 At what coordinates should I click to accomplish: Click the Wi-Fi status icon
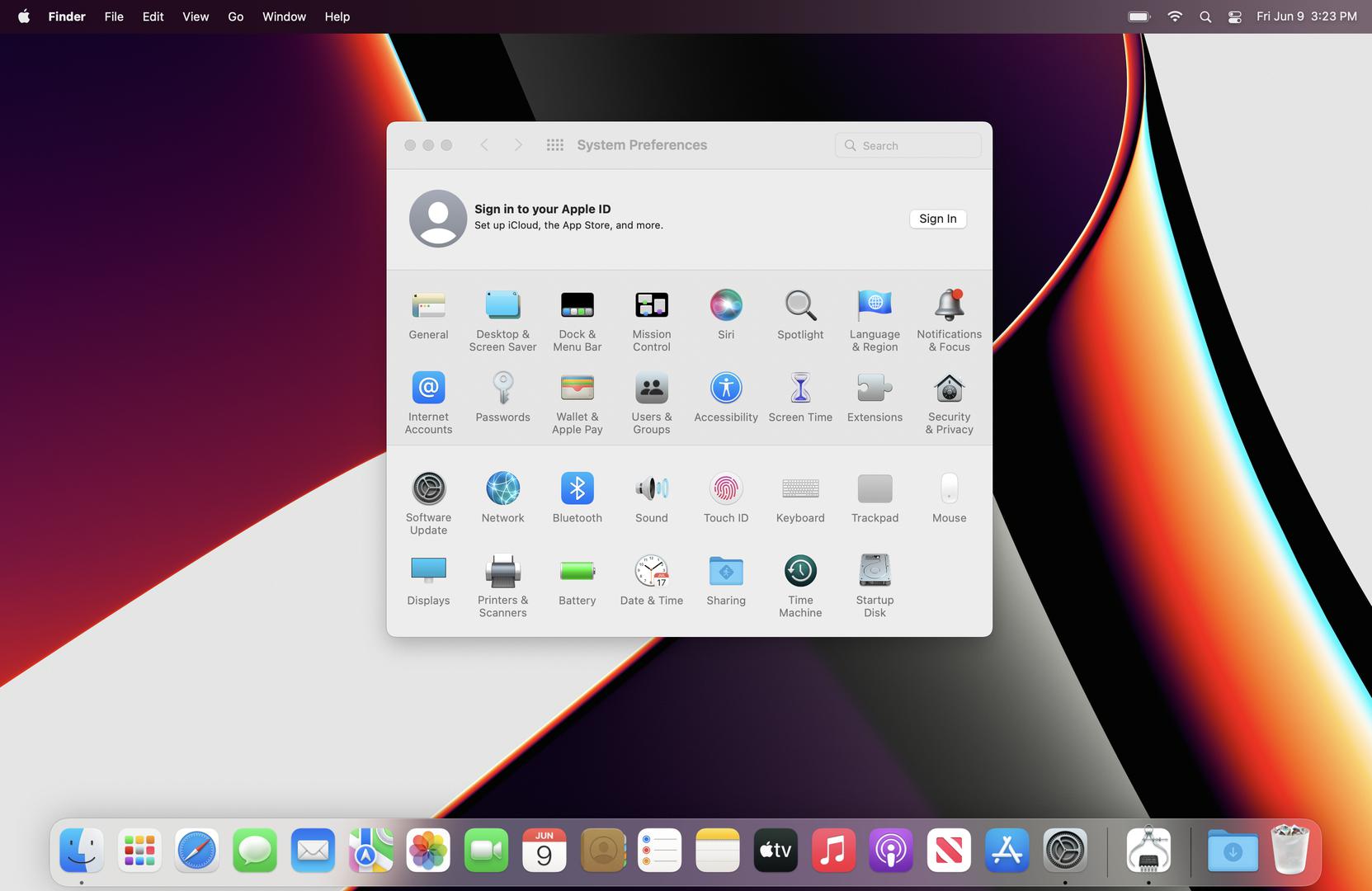(x=1175, y=16)
